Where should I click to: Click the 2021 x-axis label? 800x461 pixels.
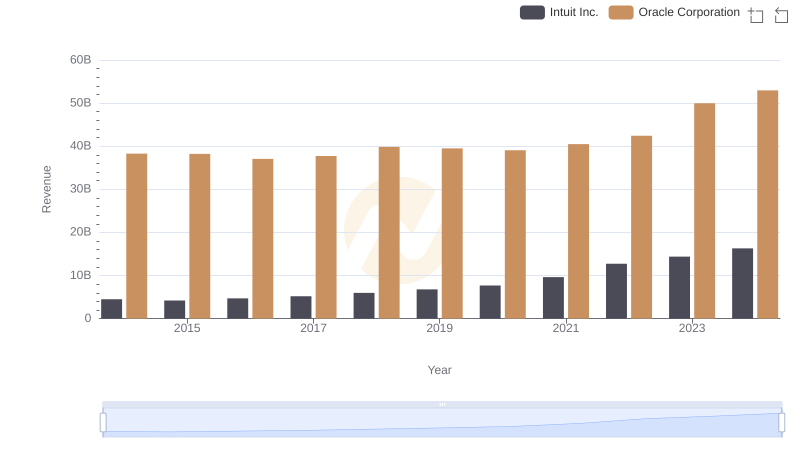(x=566, y=328)
